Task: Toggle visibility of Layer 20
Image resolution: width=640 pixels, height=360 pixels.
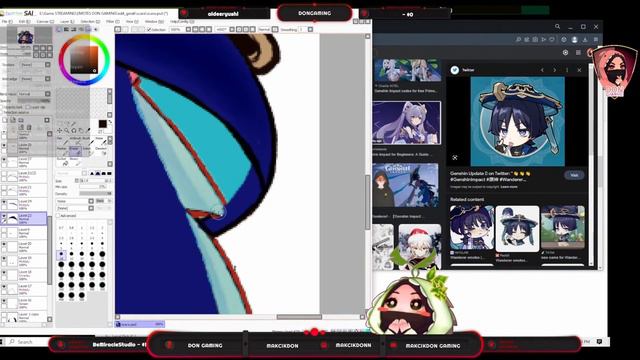Action: coord(4,244)
